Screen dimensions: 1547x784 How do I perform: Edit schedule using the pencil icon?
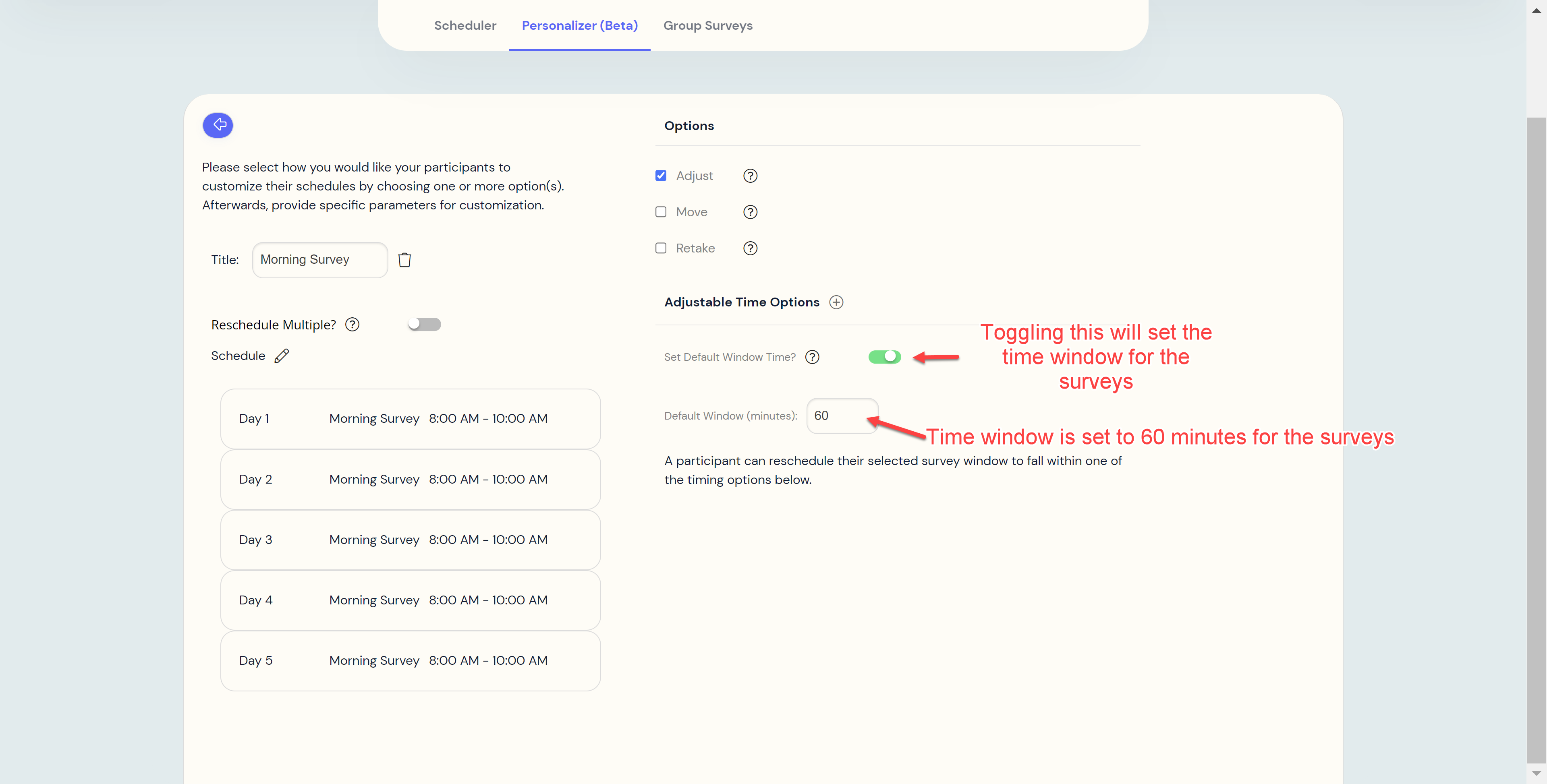point(282,356)
